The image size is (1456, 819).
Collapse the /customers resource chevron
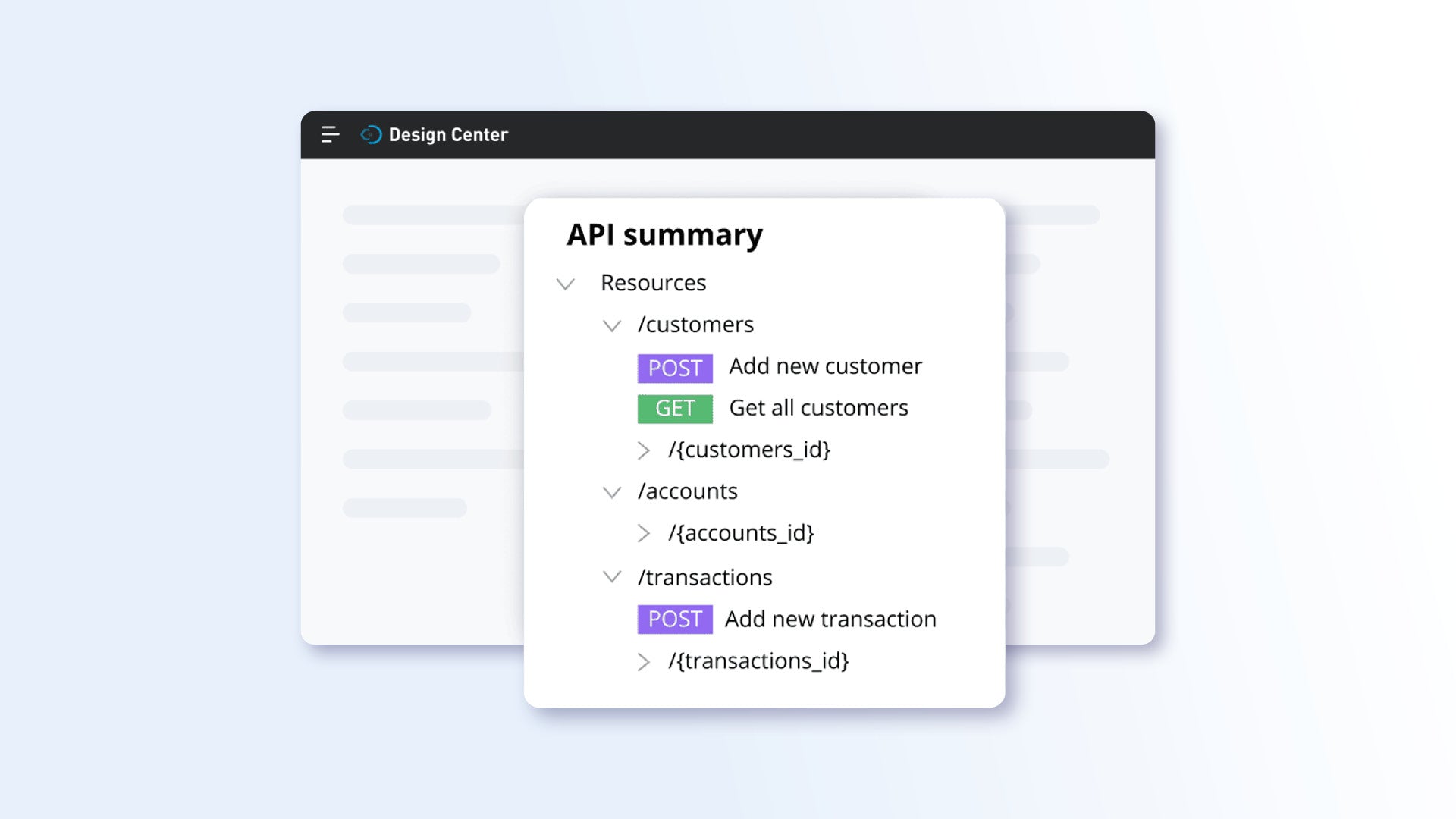(x=612, y=326)
